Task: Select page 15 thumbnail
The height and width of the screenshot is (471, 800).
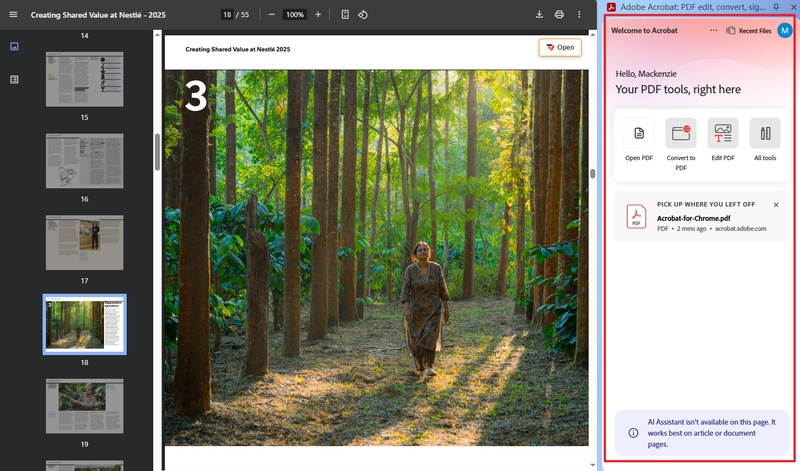Action: tap(85, 79)
